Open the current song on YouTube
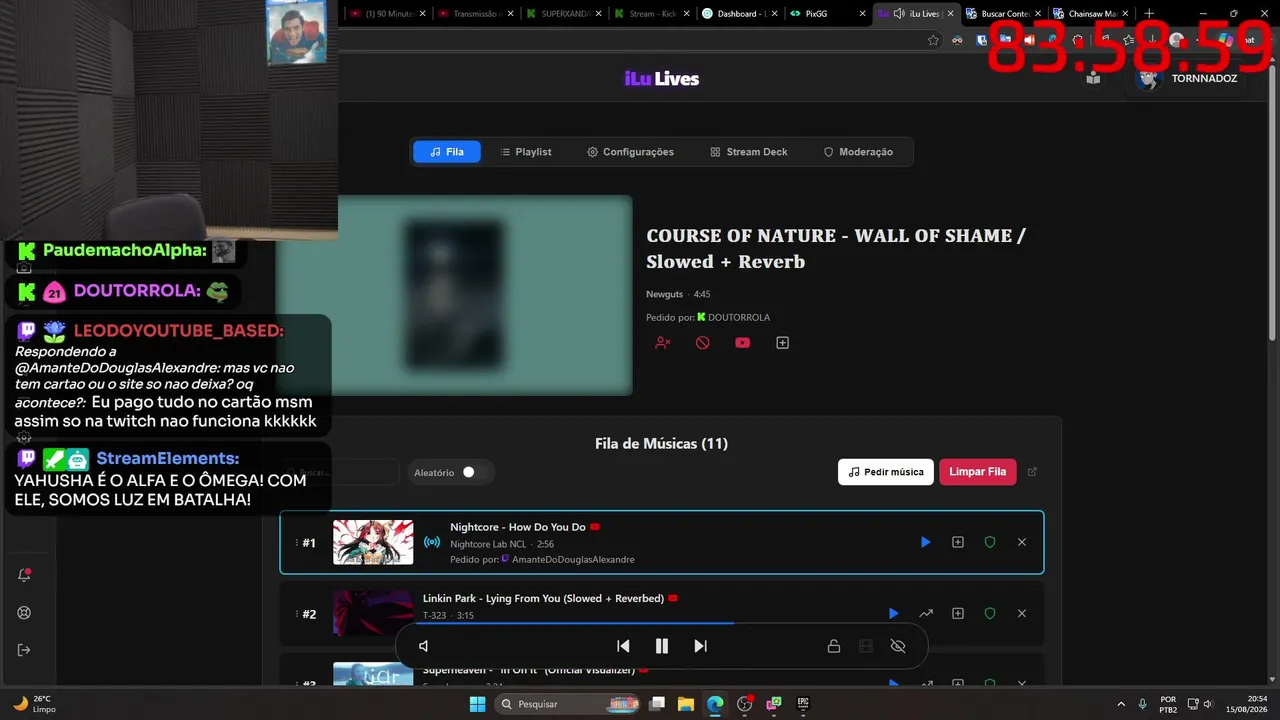The height and width of the screenshot is (720, 1280). click(x=742, y=343)
